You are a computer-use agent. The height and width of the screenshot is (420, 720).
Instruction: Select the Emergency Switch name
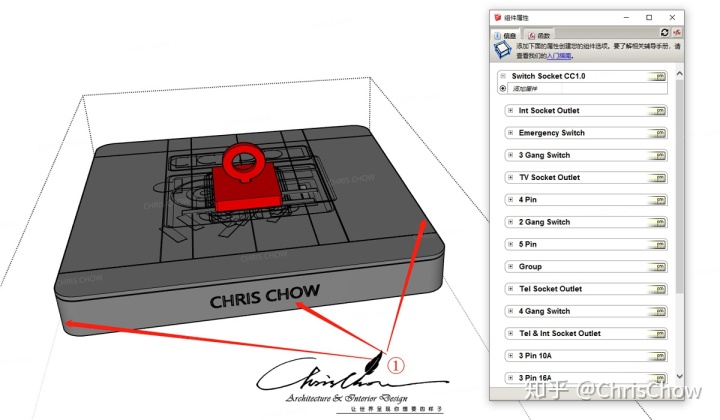coord(551,133)
